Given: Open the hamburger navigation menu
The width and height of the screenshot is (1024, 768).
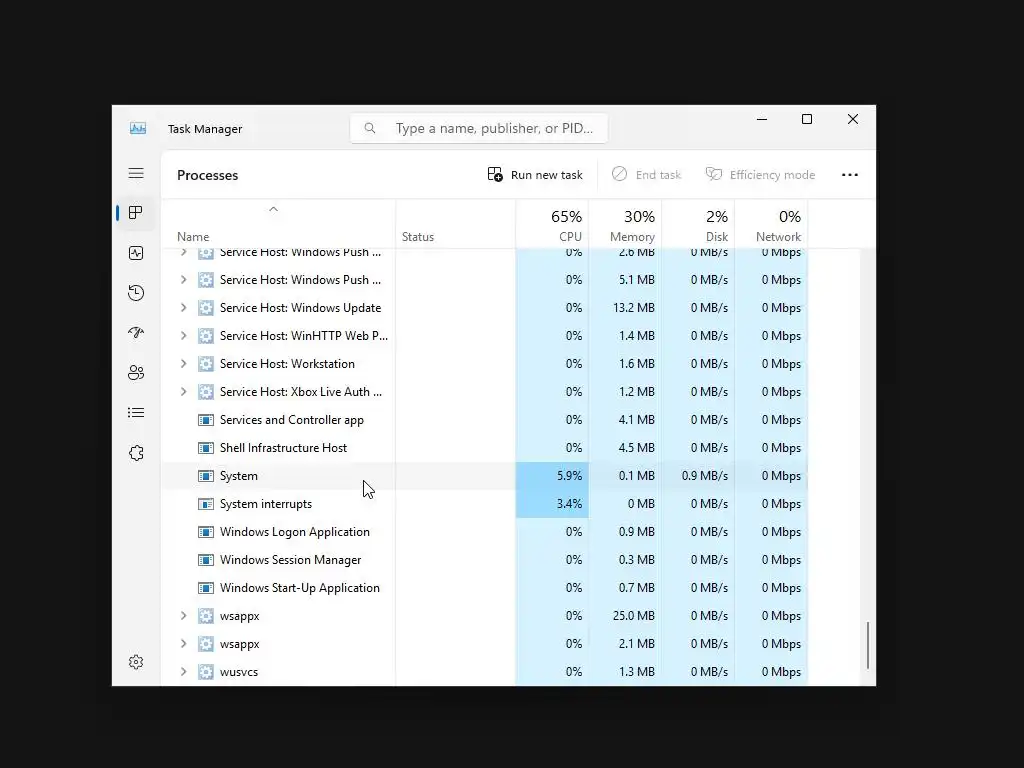Looking at the screenshot, I should click(136, 173).
